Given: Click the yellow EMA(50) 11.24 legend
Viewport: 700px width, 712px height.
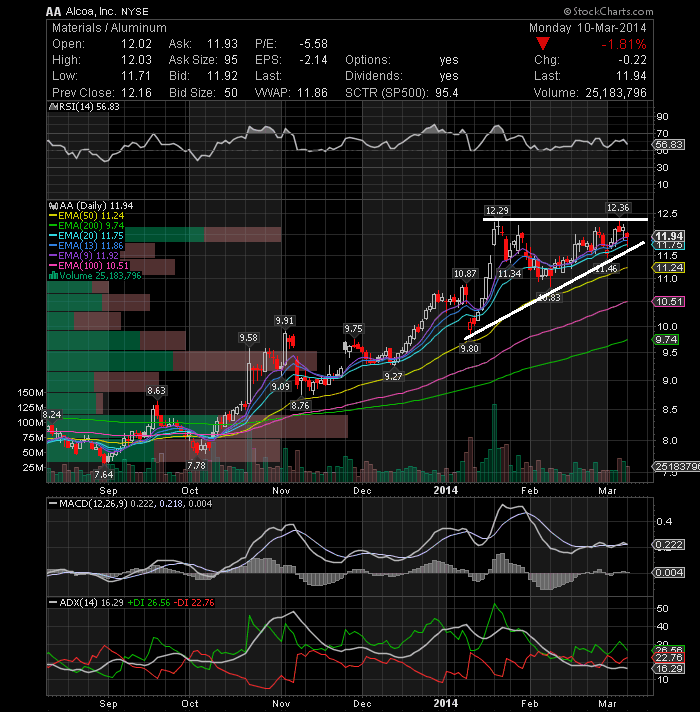Looking at the screenshot, I should [87, 216].
